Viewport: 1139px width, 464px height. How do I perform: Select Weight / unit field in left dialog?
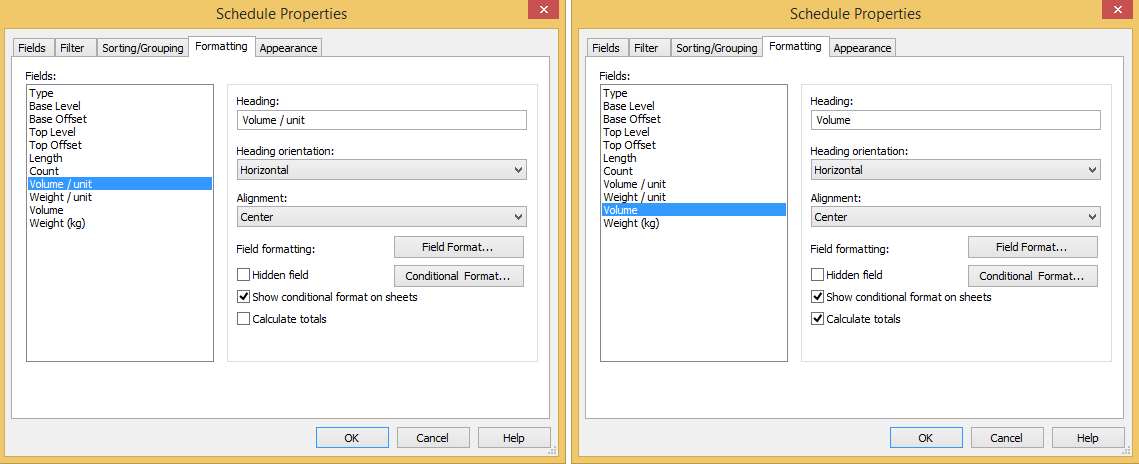click(120, 198)
